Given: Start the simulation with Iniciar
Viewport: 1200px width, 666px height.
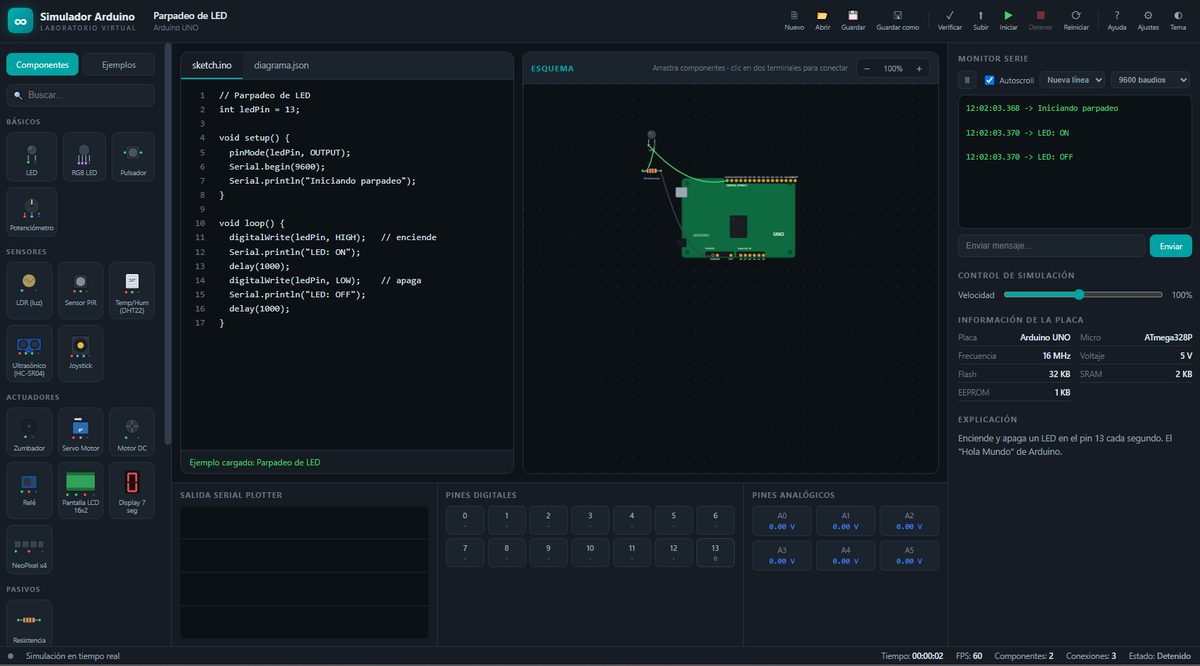Looking at the screenshot, I should tap(1009, 20).
